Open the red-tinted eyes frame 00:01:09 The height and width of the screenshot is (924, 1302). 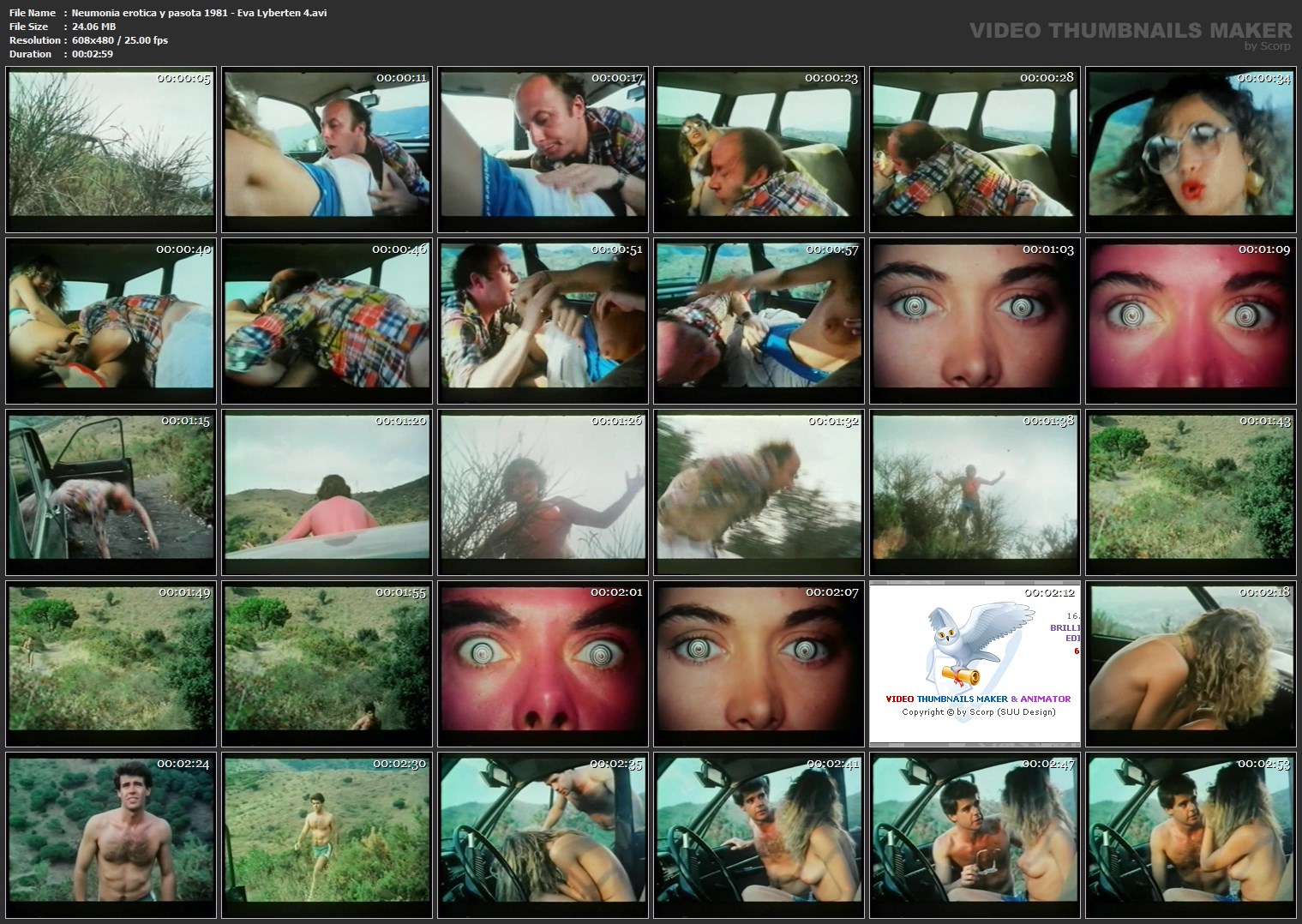1191,321
